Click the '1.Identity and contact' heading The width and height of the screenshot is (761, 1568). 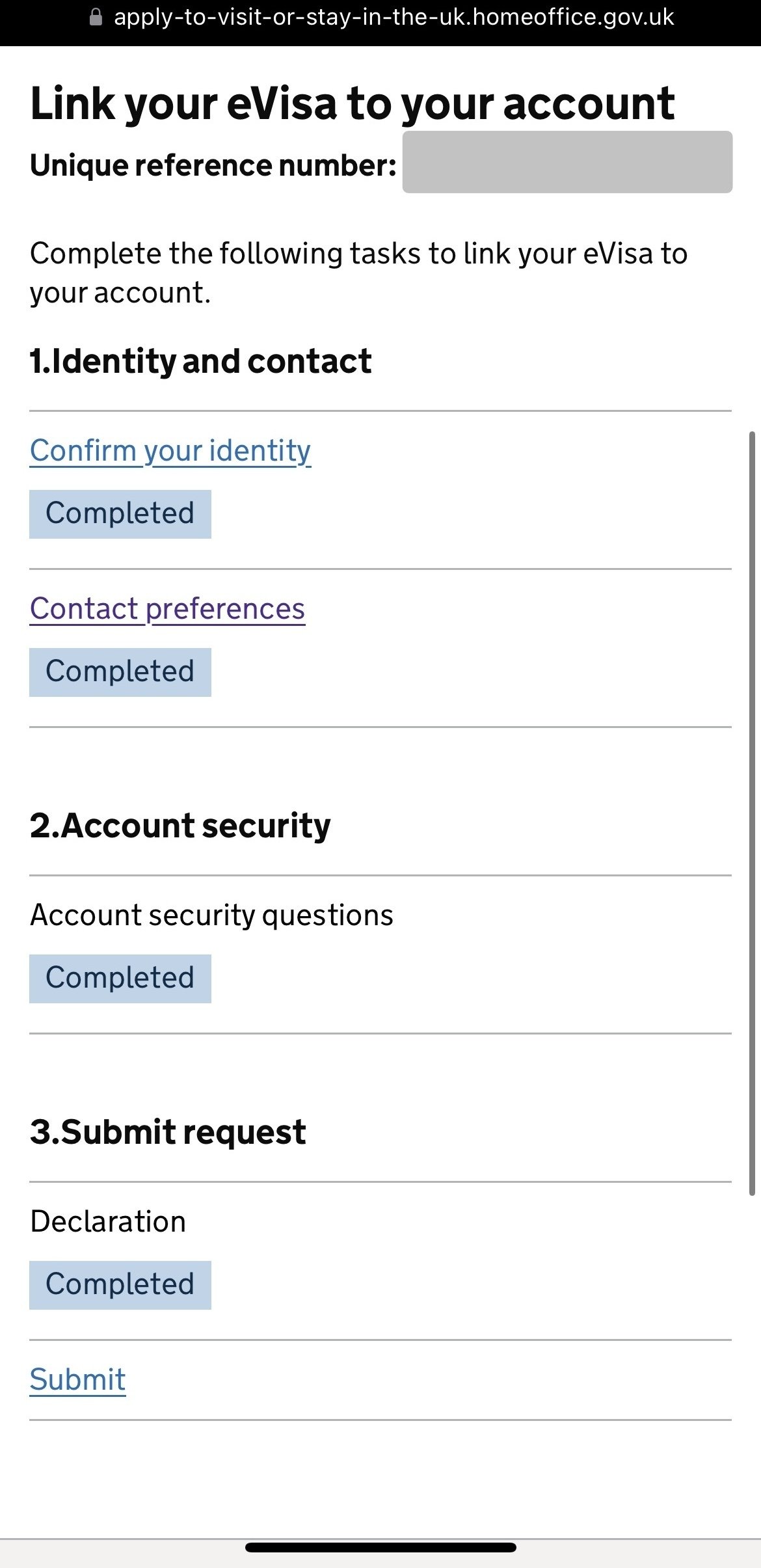pos(200,361)
